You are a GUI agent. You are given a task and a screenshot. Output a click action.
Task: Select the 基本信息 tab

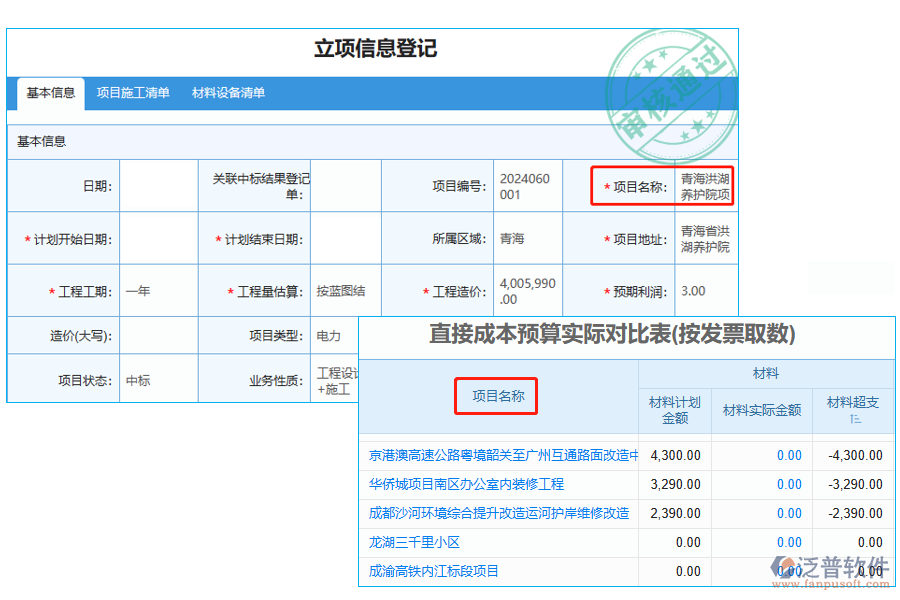(50, 94)
